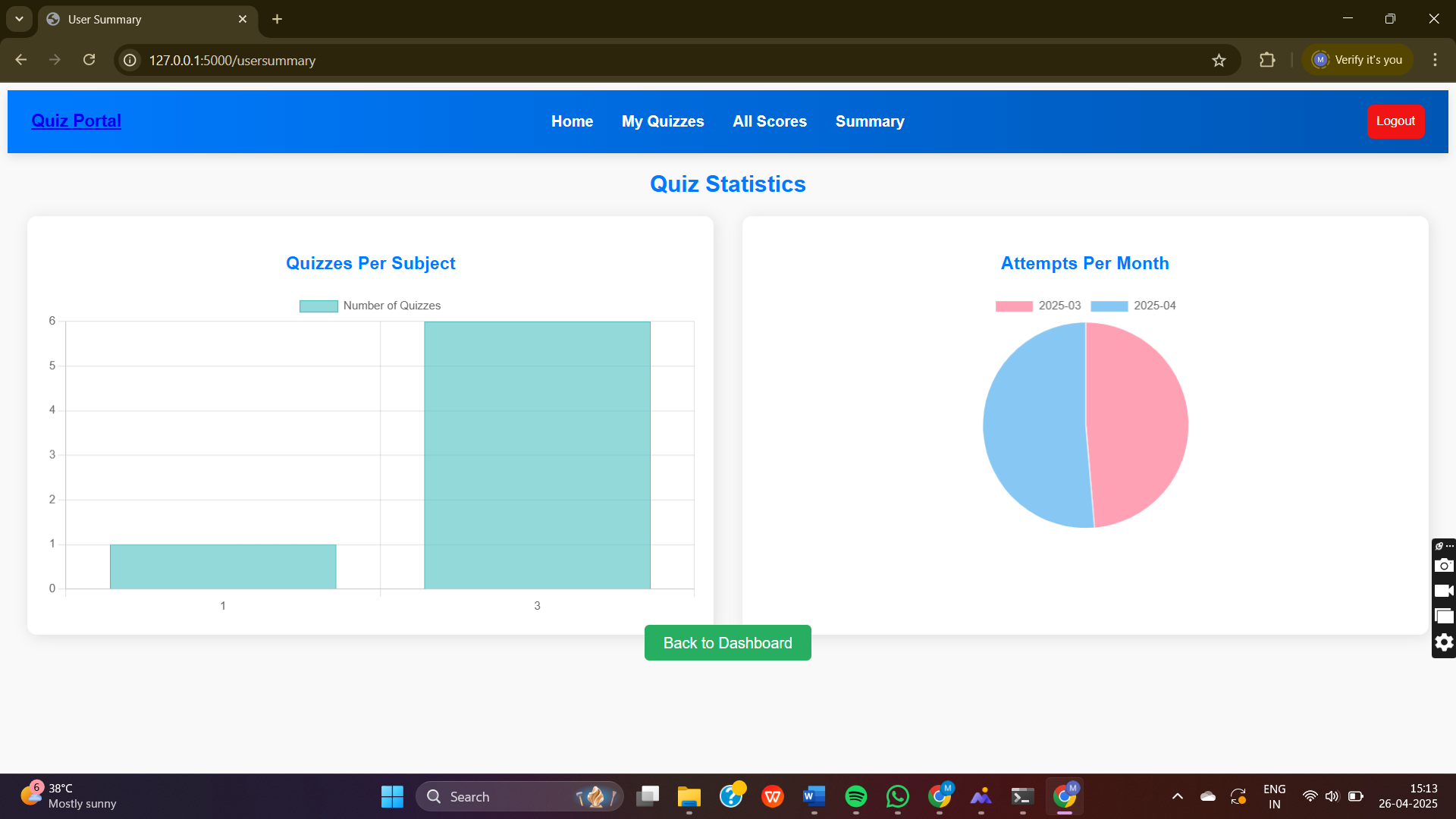Click the site information icon in address bar

point(130,60)
